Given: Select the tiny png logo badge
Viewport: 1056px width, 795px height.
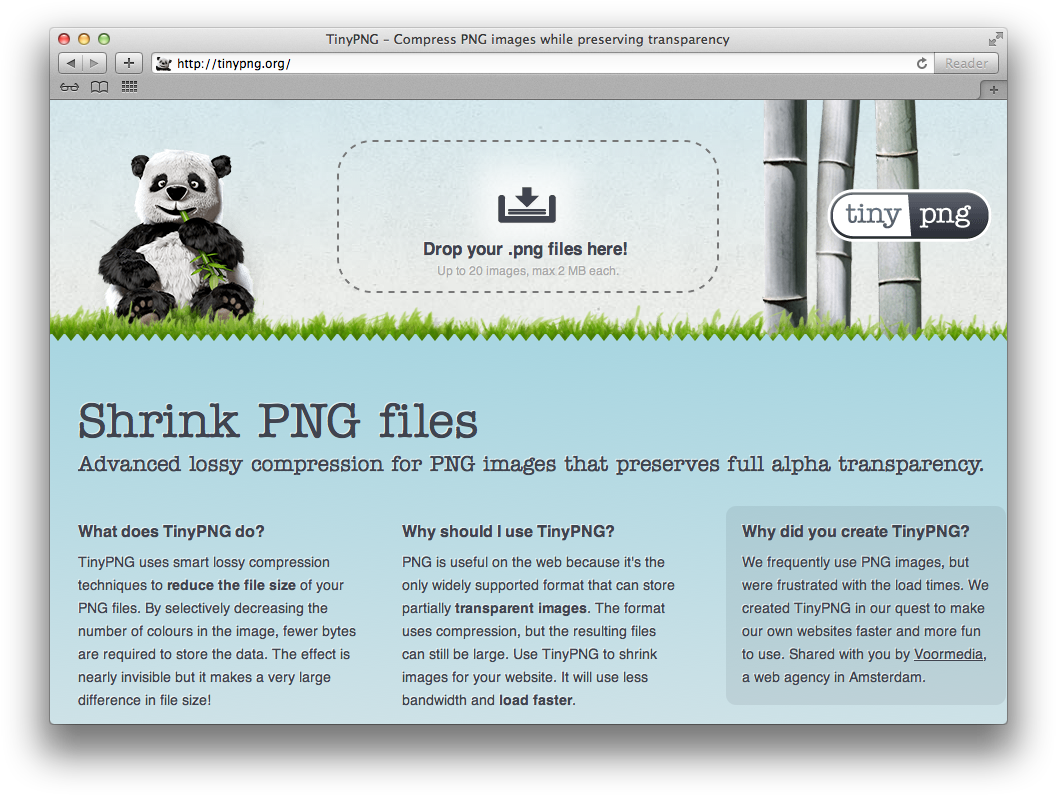Looking at the screenshot, I should click(908, 215).
